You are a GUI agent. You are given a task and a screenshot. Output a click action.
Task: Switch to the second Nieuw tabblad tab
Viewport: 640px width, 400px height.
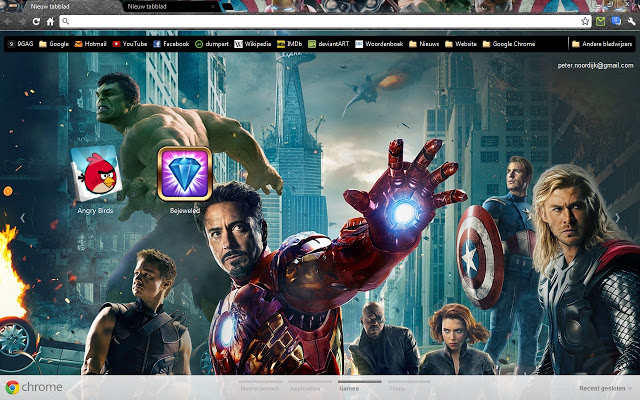point(150,6)
